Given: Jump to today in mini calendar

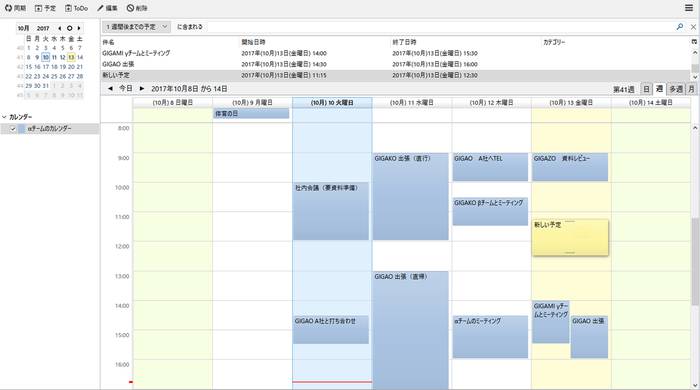Looking at the screenshot, I should click(69, 28).
